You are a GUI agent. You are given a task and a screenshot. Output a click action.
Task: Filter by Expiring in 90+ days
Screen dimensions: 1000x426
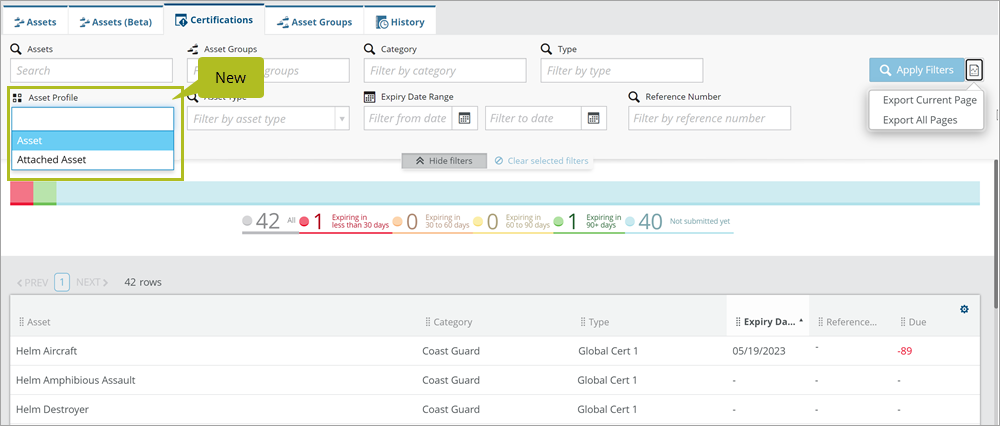589,221
